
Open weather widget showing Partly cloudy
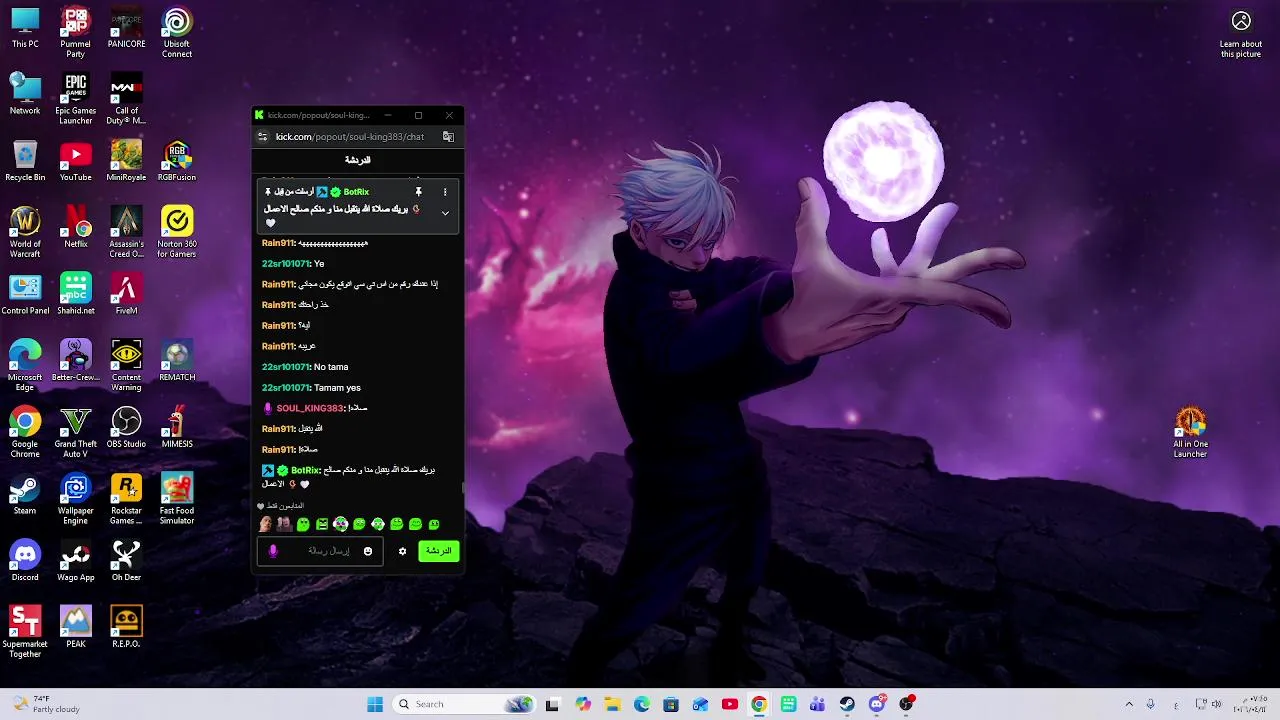coord(48,704)
